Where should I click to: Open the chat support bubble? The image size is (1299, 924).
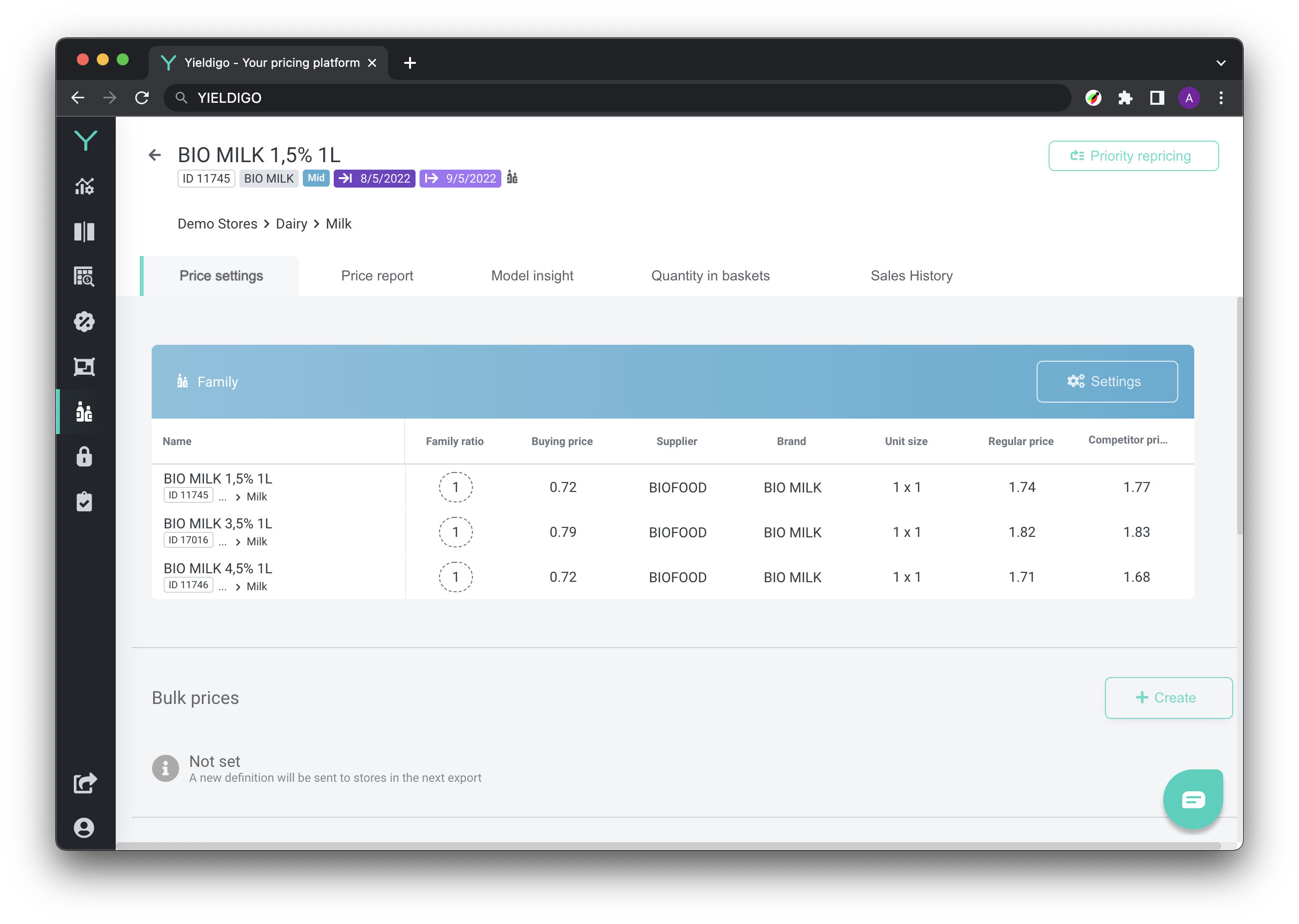(1193, 799)
